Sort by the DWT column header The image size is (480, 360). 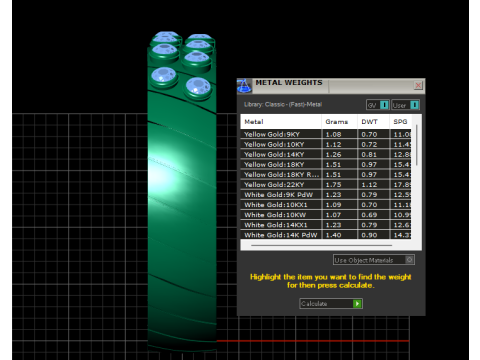373,122
